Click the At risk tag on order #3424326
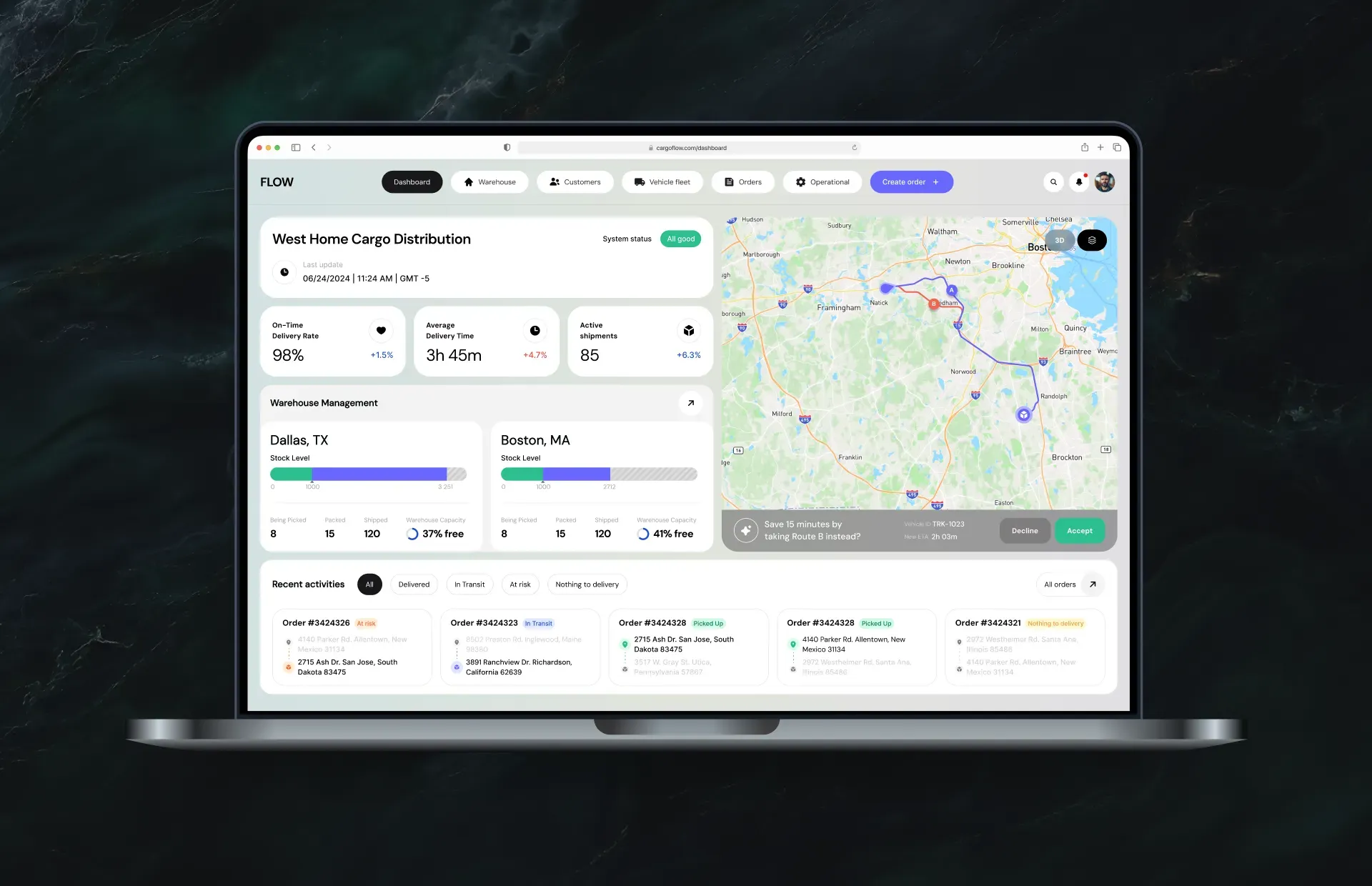The image size is (1372, 886). tap(366, 624)
